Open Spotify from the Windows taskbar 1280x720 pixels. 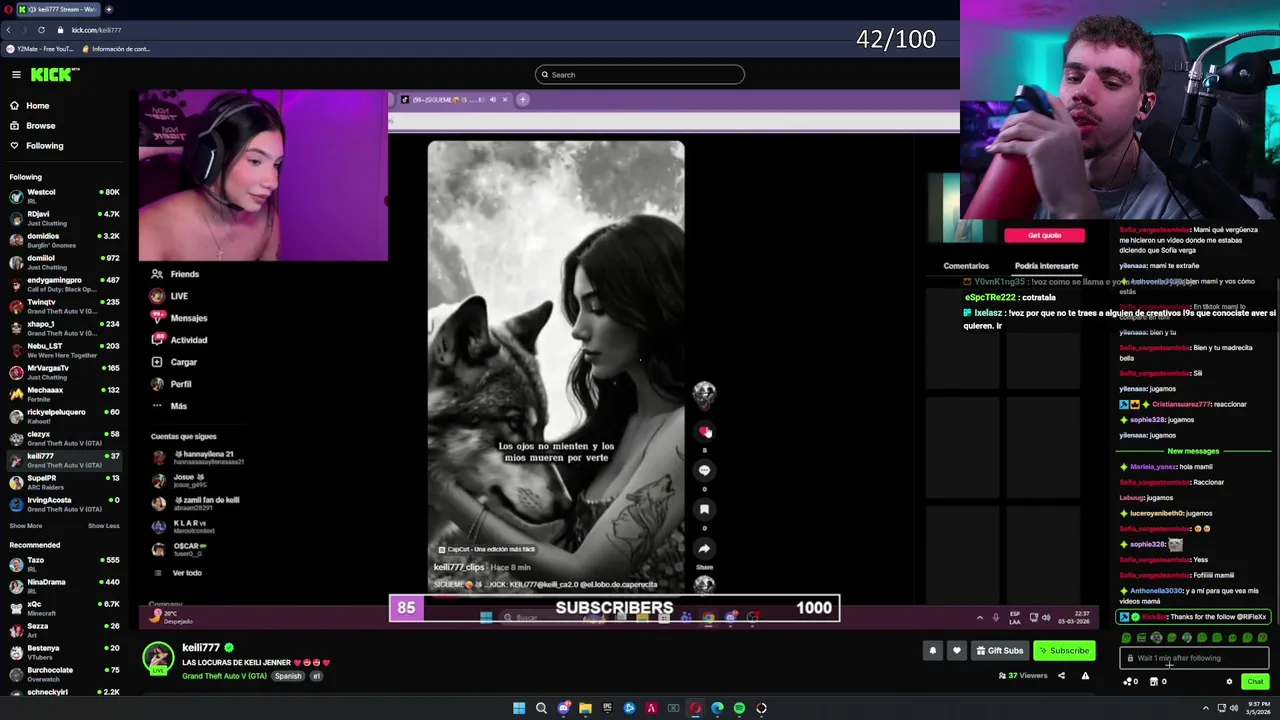(739, 708)
